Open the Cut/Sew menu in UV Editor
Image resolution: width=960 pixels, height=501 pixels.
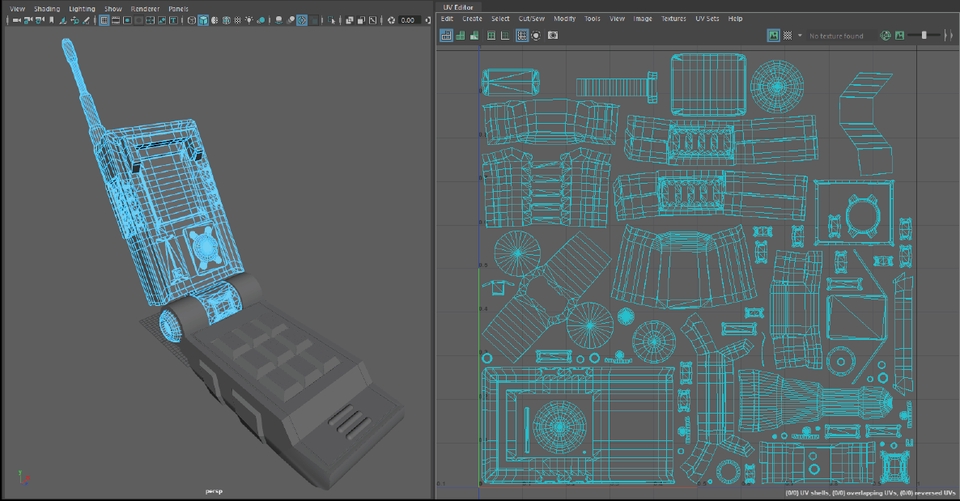coord(531,18)
